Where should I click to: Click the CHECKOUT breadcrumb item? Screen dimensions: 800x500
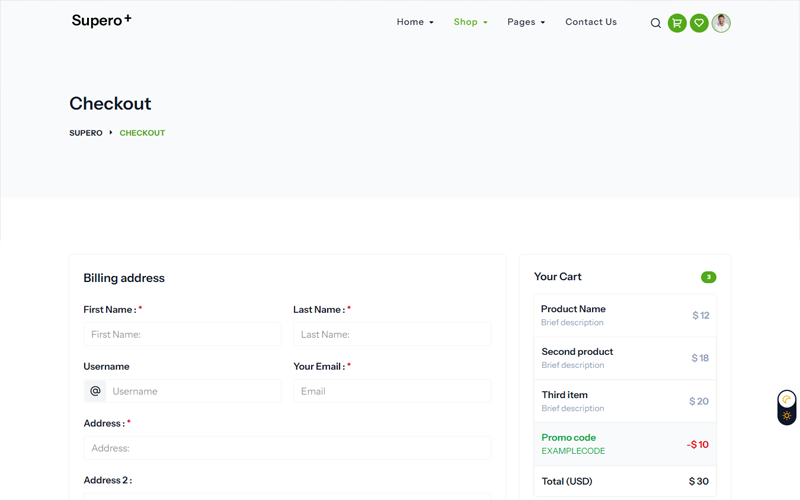142,133
